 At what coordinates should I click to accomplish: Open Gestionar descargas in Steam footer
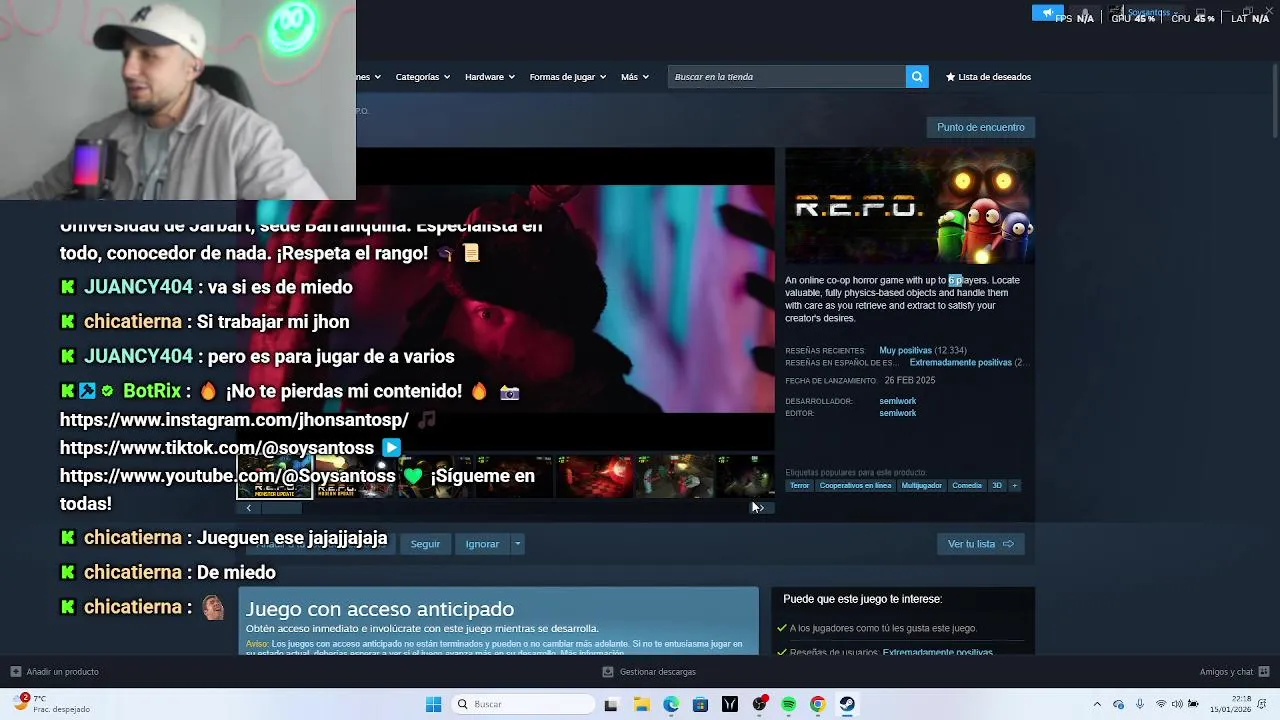pos(649,672)
